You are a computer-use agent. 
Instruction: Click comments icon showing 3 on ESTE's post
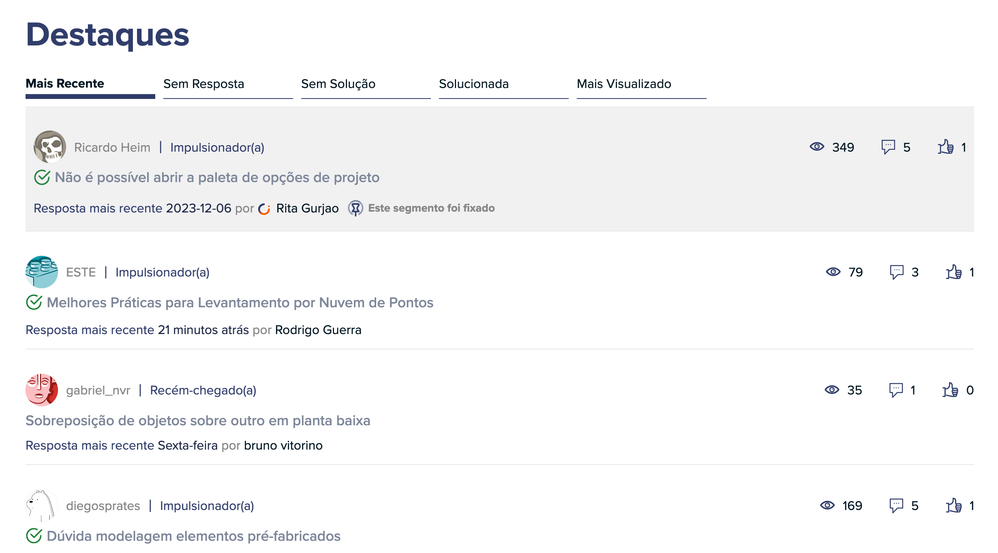[896, 272]
